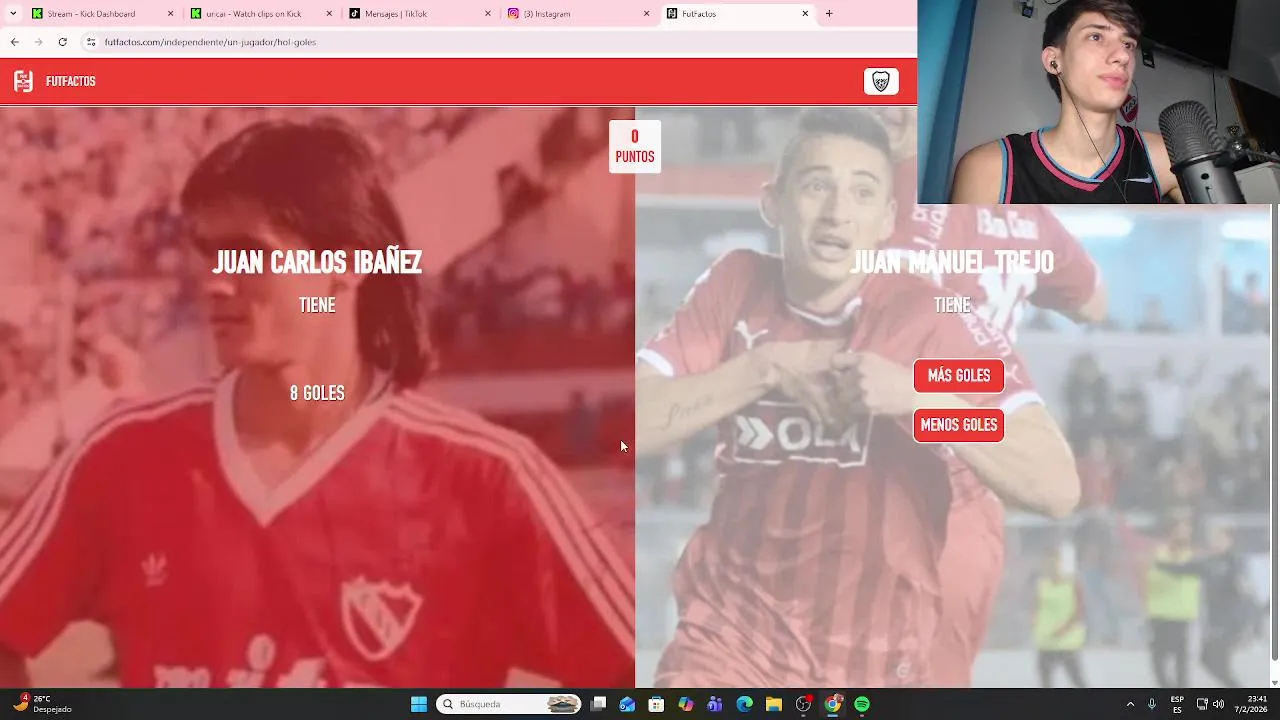Viewport: 1280px width, 720px height.
Task: Switch to the urical - Watch clips on Kick tab
Action: pyautogui.click(x=260, y=14)
